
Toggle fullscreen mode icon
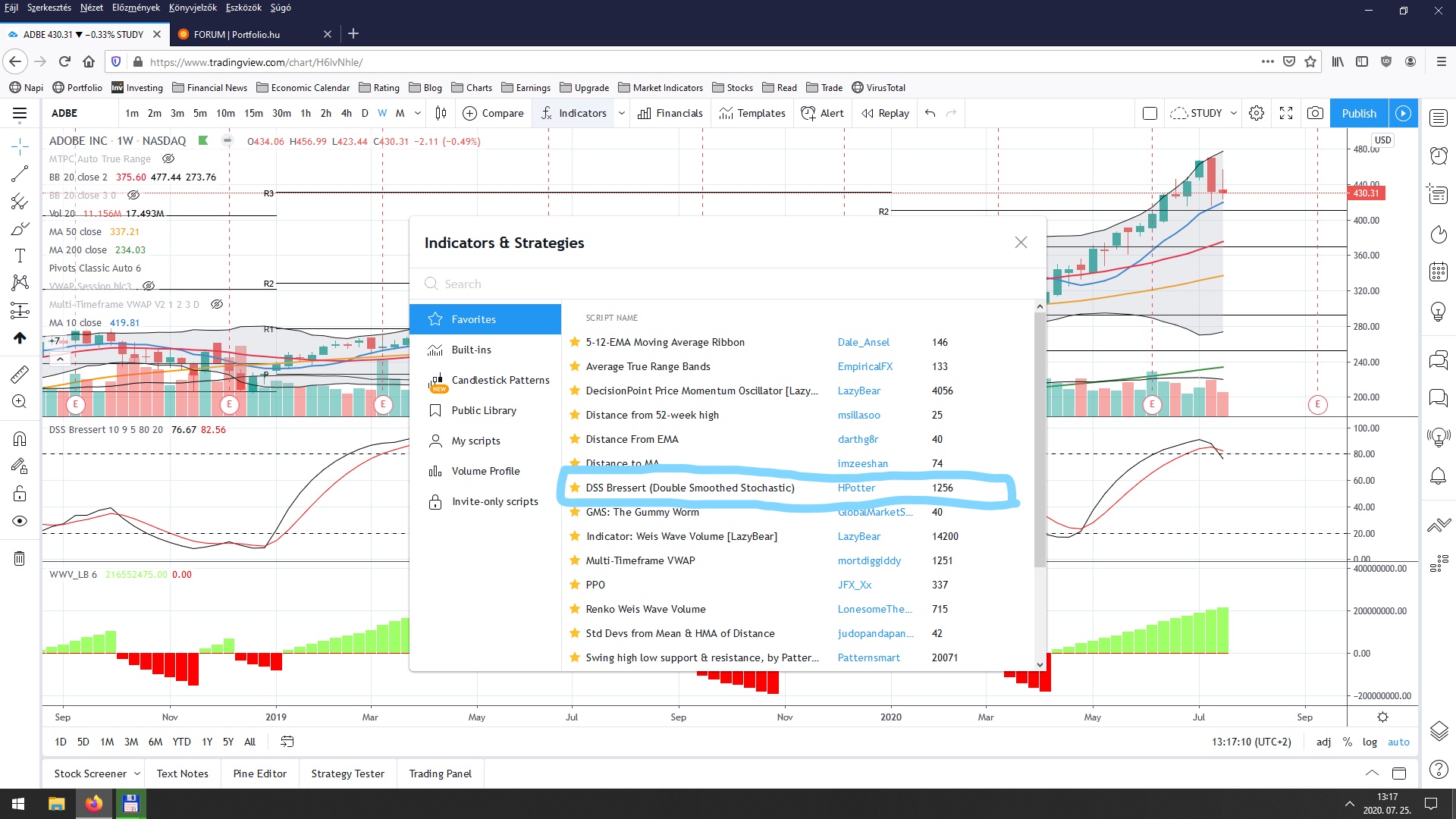(1286, 113)
